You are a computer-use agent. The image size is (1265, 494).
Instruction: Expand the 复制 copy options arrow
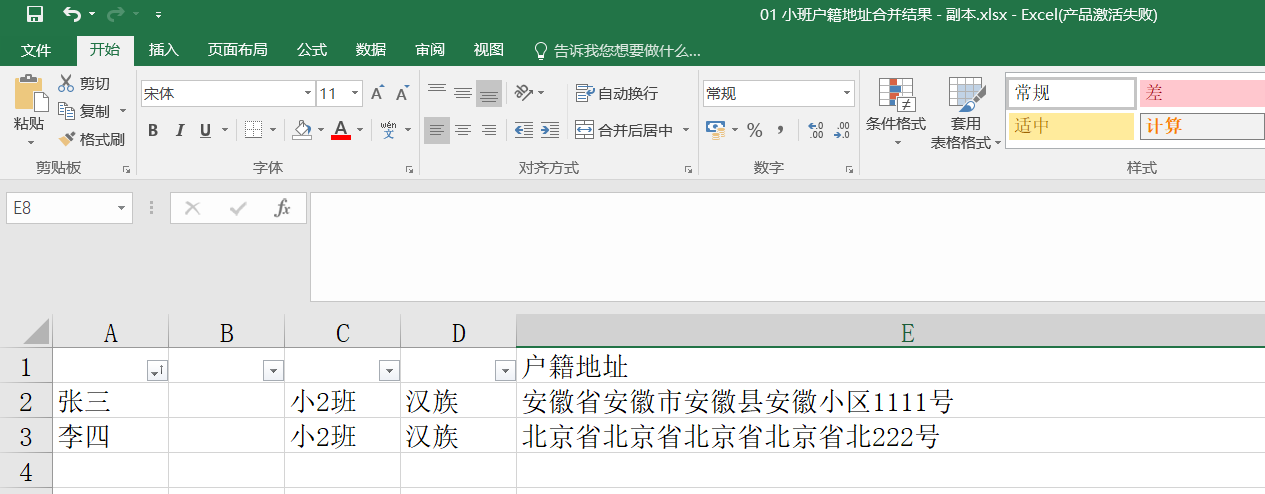[123, 111]
